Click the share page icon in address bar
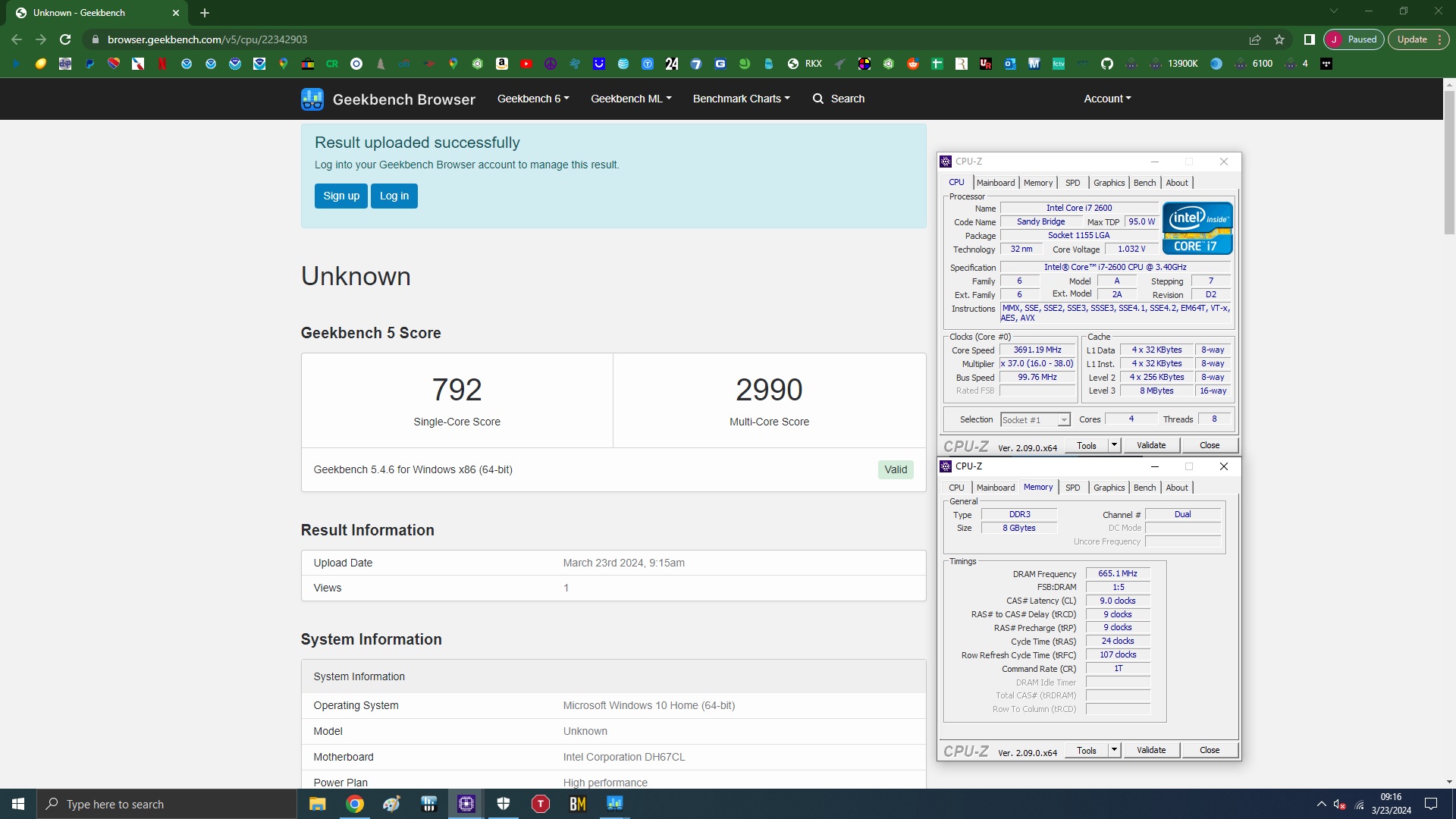 coord(1255,39)
